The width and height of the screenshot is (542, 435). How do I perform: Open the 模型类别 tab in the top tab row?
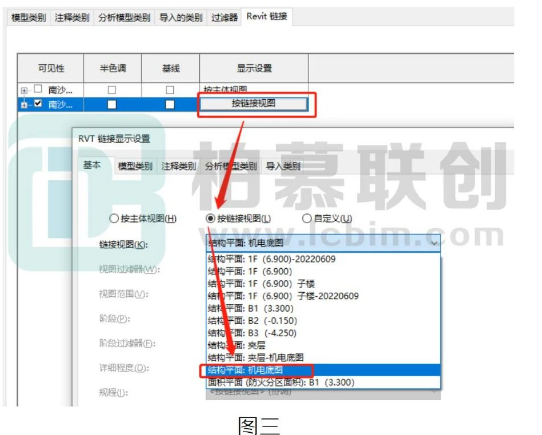[x=29, y=17]
